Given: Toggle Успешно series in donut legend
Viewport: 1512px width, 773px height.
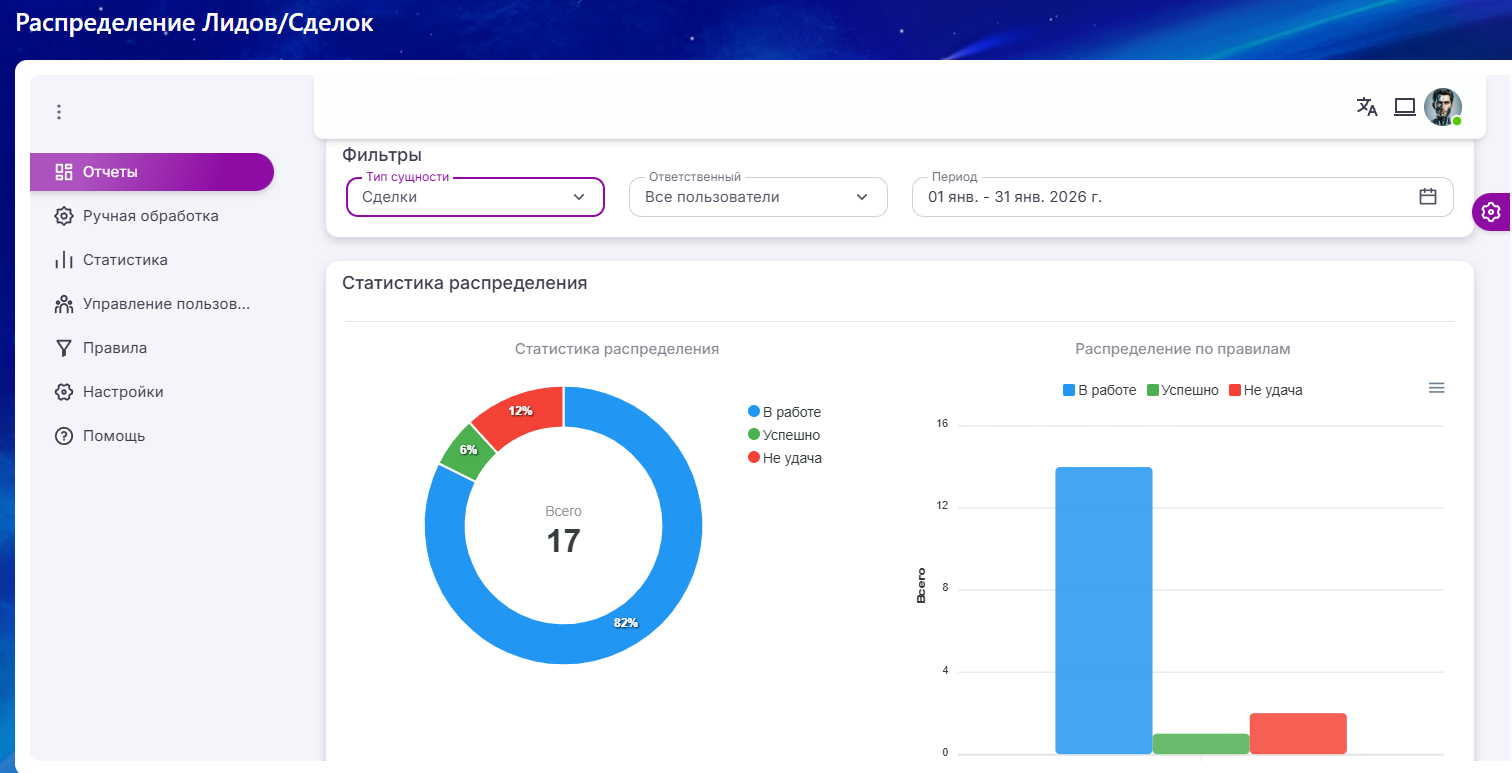Looking at the screenshot, I should [x=784, y=435].
